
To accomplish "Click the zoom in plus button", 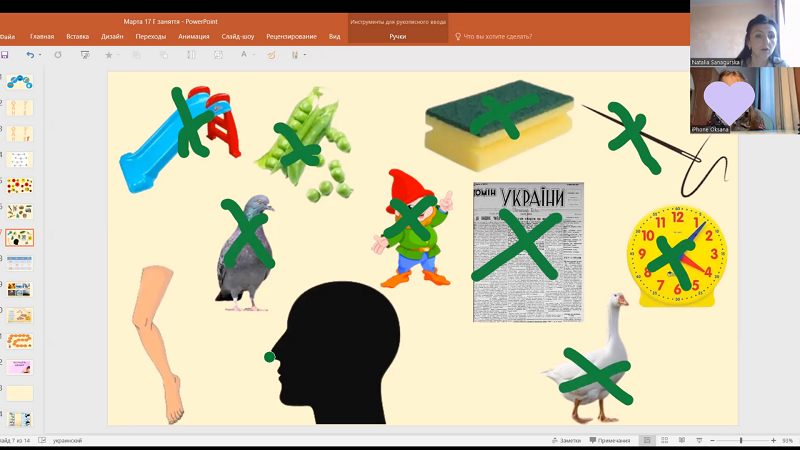I will click(773, 440).
